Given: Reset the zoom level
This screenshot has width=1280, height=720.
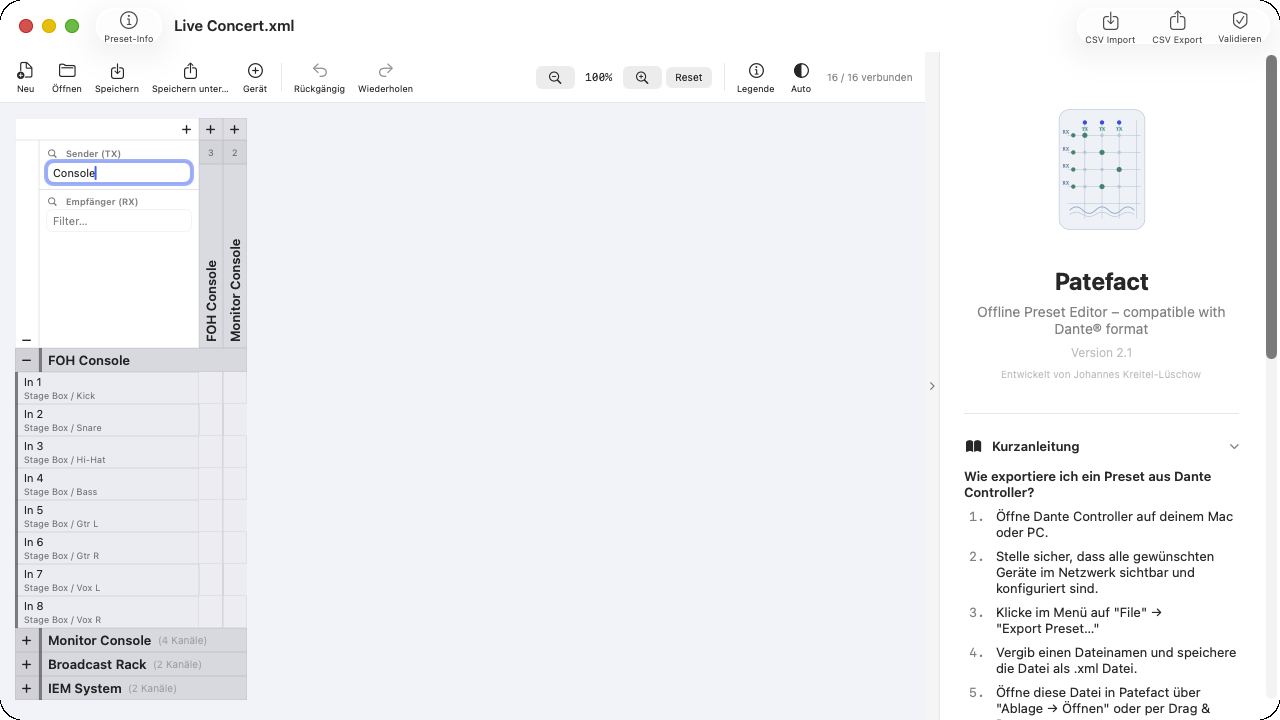Looking at the screenshot, I should click(688, 77).
